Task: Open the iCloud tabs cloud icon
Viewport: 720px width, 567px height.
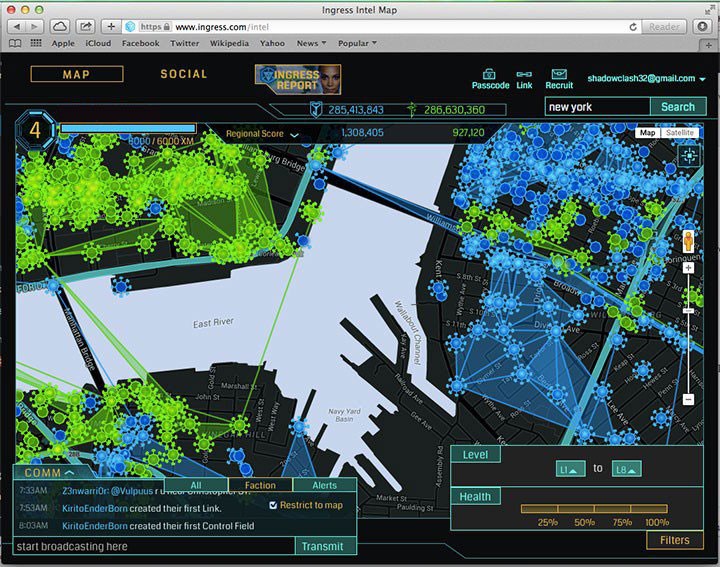Action: [60, 27]
